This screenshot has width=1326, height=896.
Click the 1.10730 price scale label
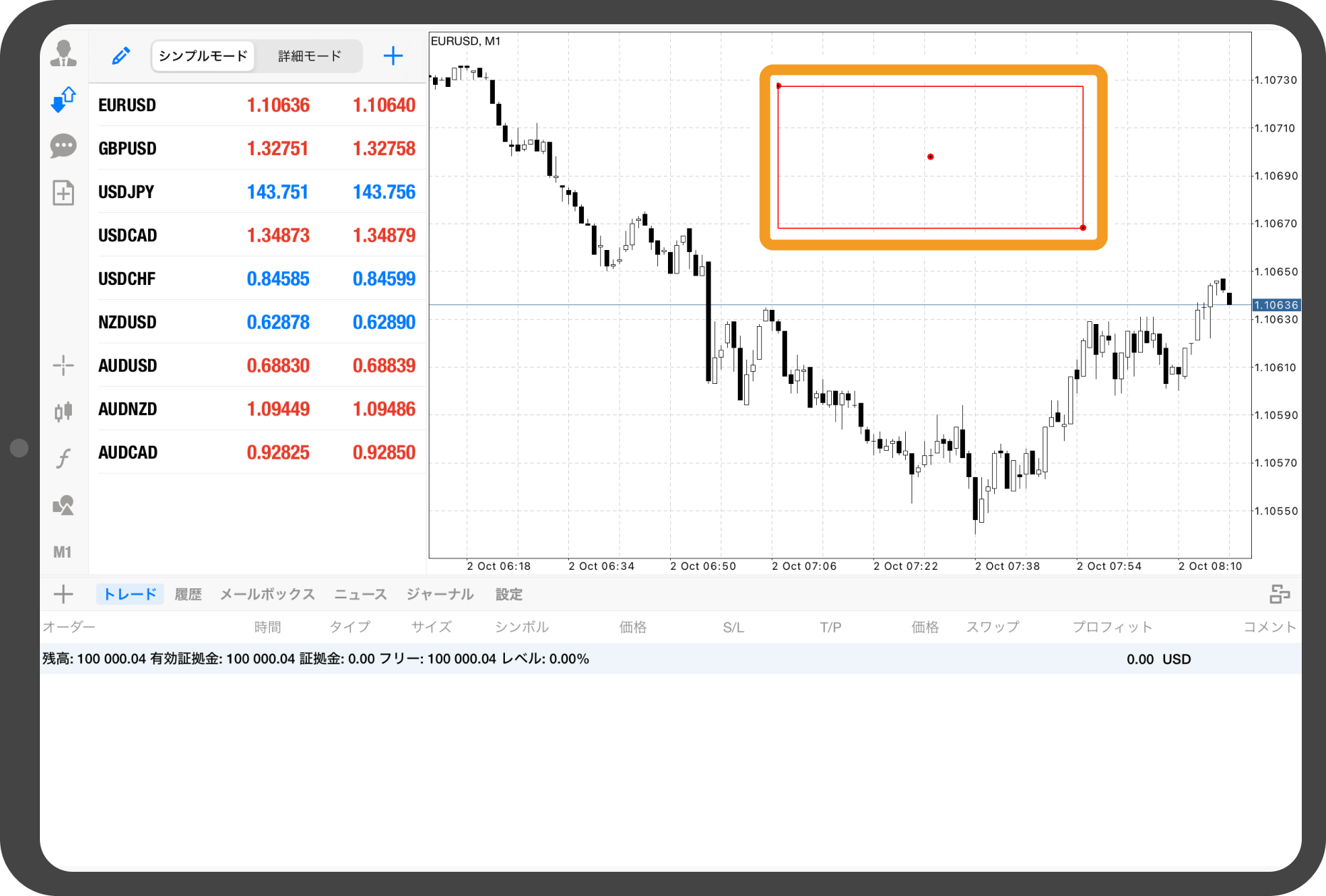(1275, 80)
